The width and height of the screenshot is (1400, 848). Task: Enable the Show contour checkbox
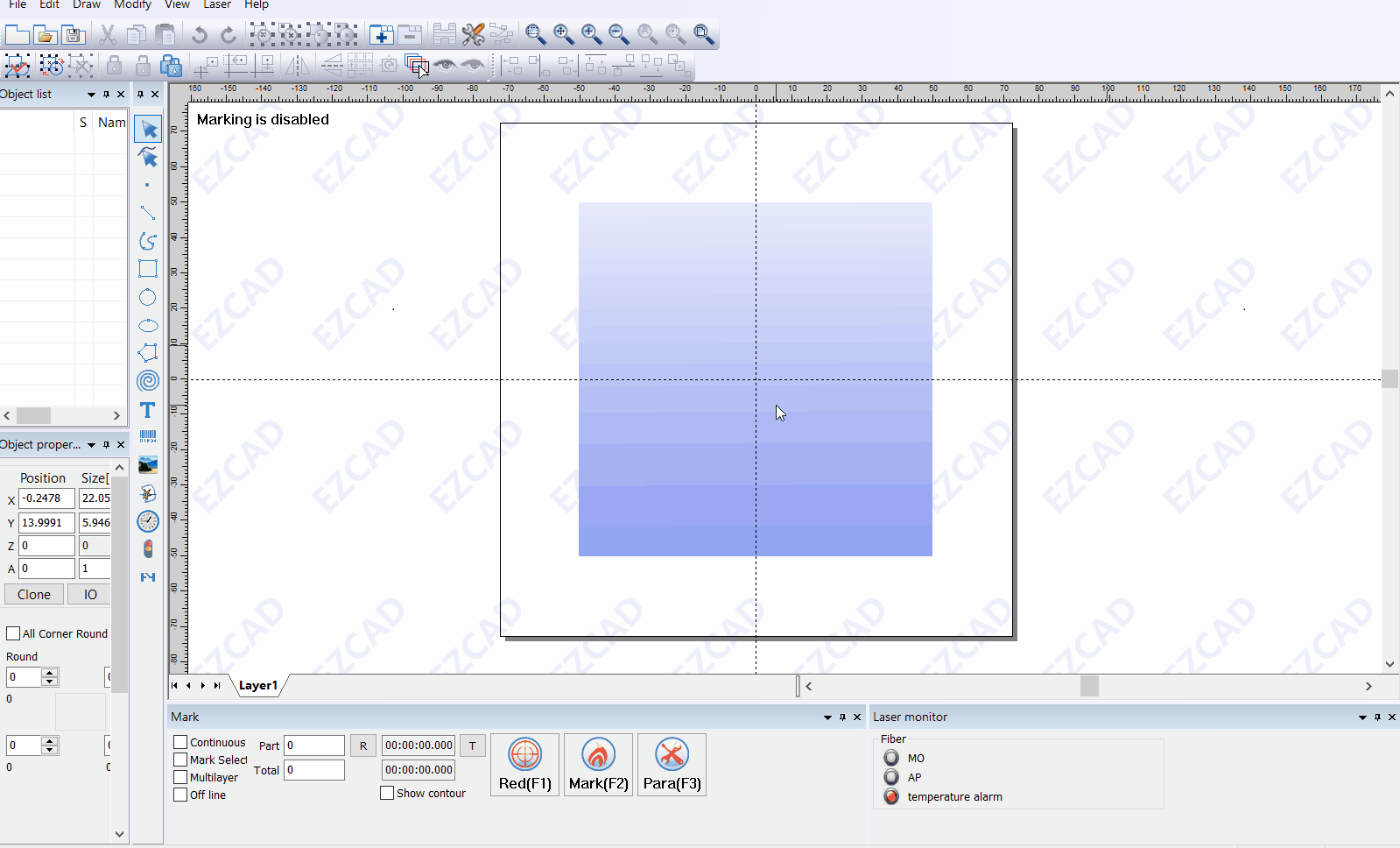(387, 793)
